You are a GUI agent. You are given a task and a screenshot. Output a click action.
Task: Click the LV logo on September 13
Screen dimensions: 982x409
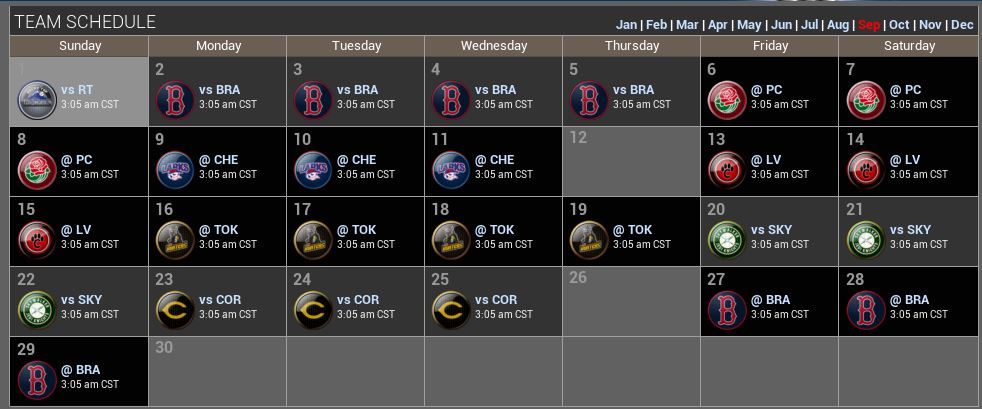728,171
